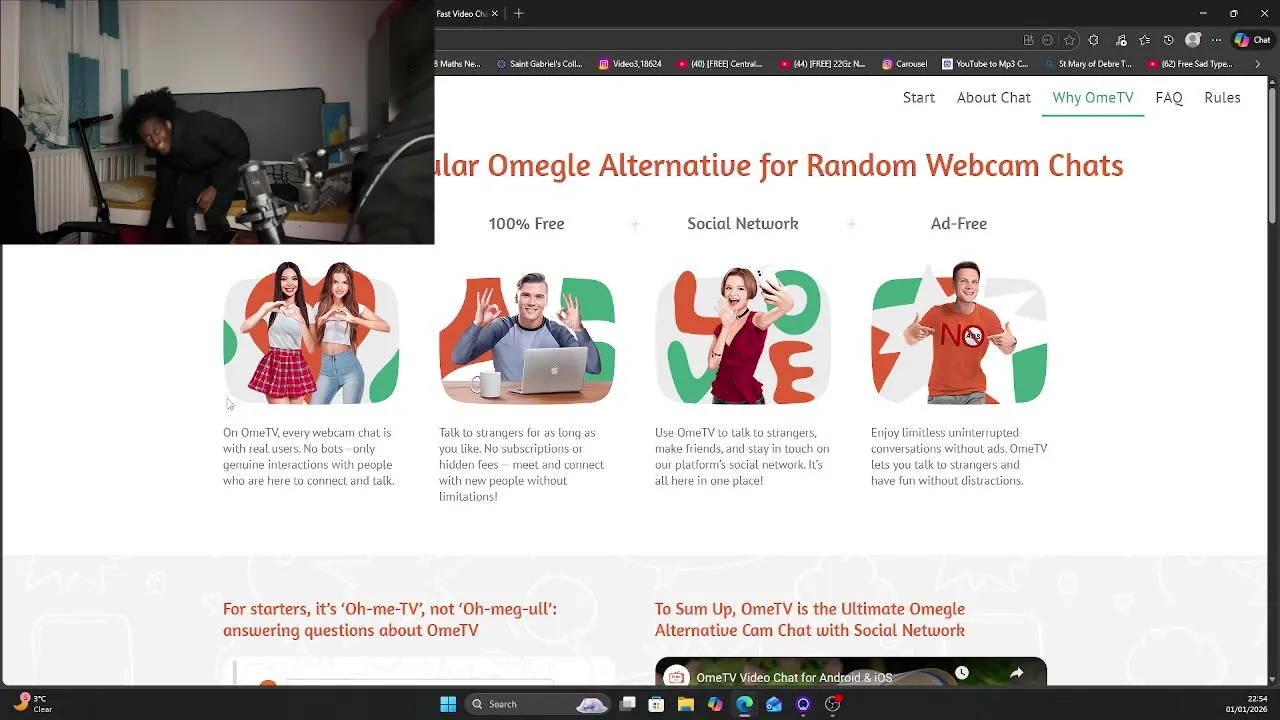Open the favorites list icon
This screenshot has height=720, width=1280.
pyautogui.click(x=1145, y=40)
